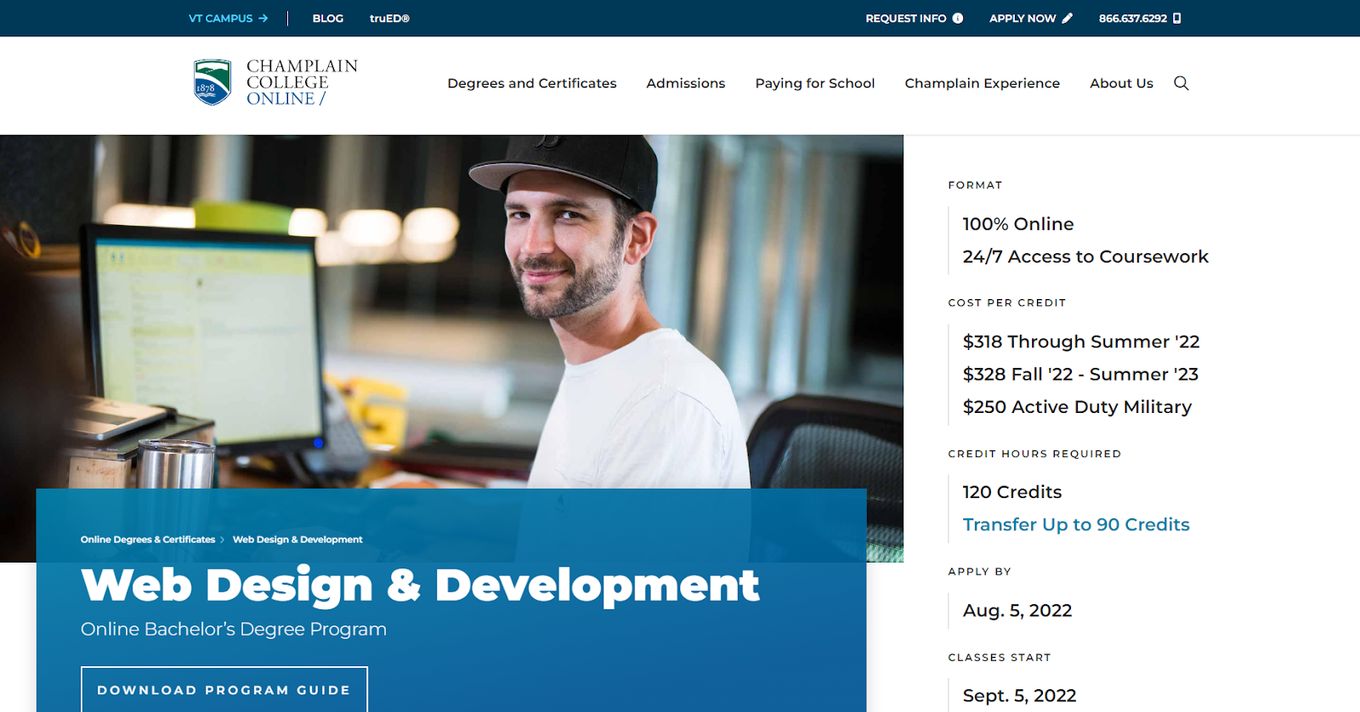Click the Apply Now pencil icon
Image resolution: width=1360 pixels, height=712 pixels.
point(1067,18)
